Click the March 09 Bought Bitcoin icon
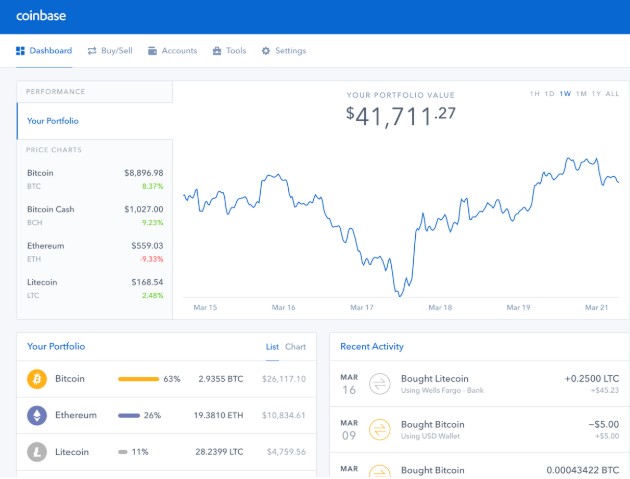The width and height of the screenshot is (630, 479). click(380, 429)
